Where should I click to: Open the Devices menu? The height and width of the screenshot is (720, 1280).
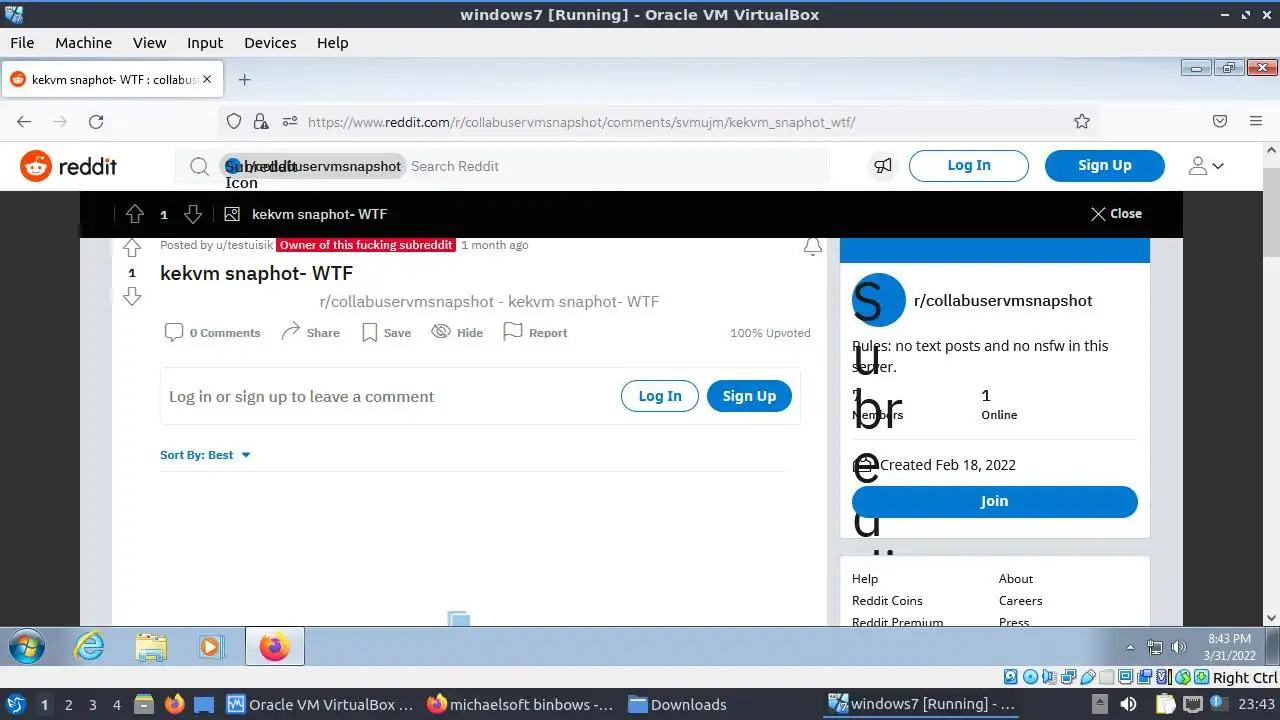(270, 43)
